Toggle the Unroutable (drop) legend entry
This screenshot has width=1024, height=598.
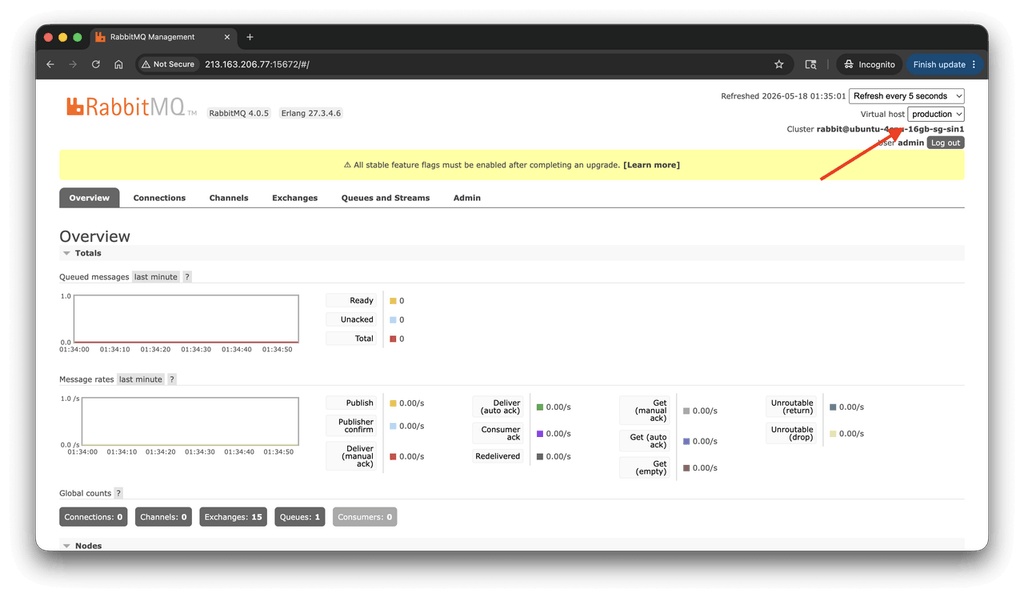click(792, 433)
